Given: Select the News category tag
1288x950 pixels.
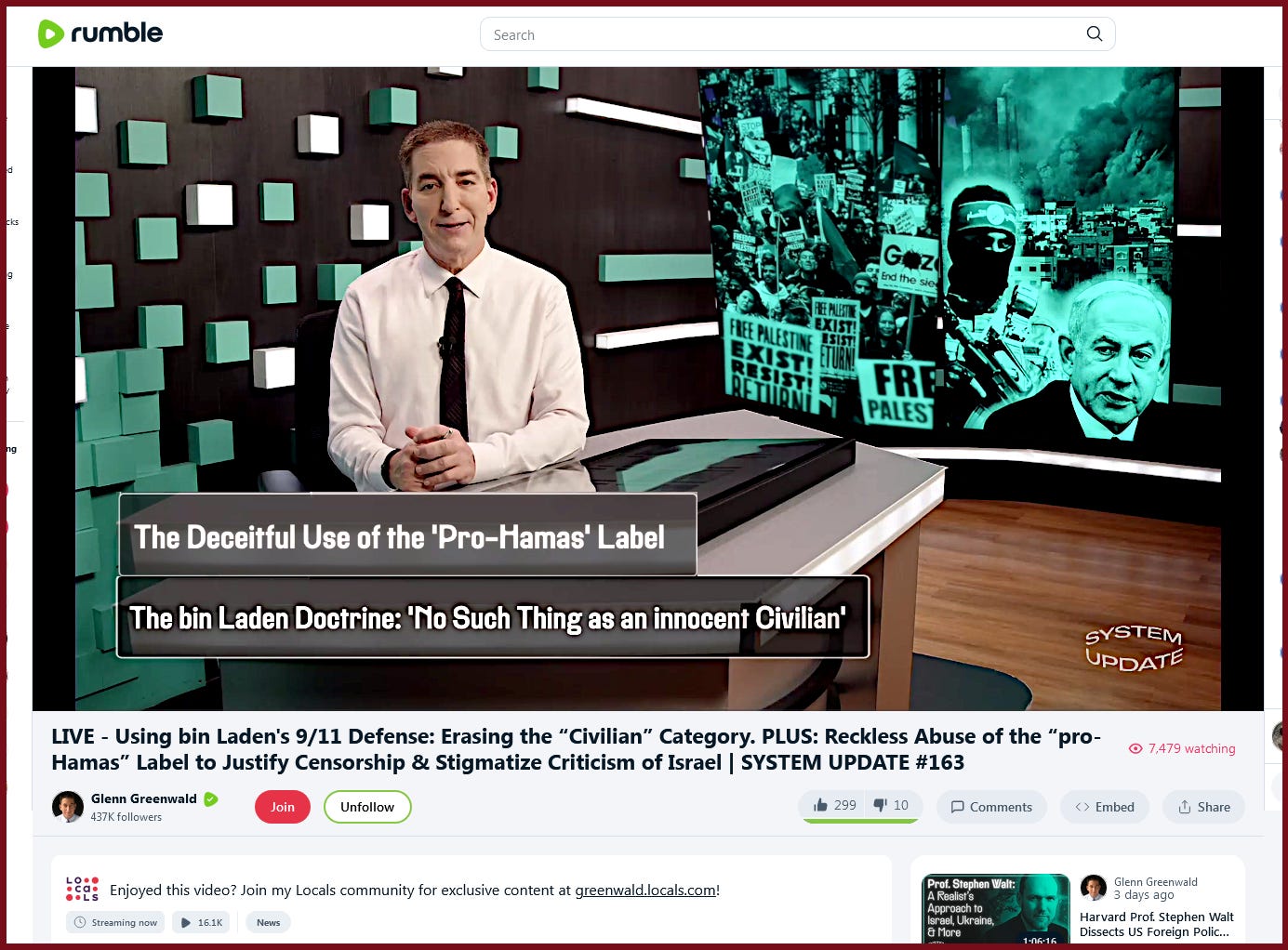Looking at the screenshot, I should click(269, 922).
